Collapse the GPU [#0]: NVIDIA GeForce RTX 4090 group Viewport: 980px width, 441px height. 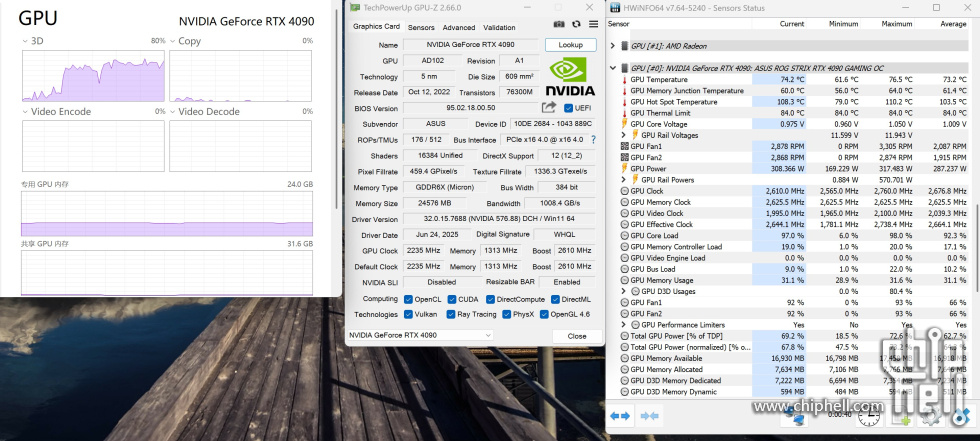click(x=612, y=68)
